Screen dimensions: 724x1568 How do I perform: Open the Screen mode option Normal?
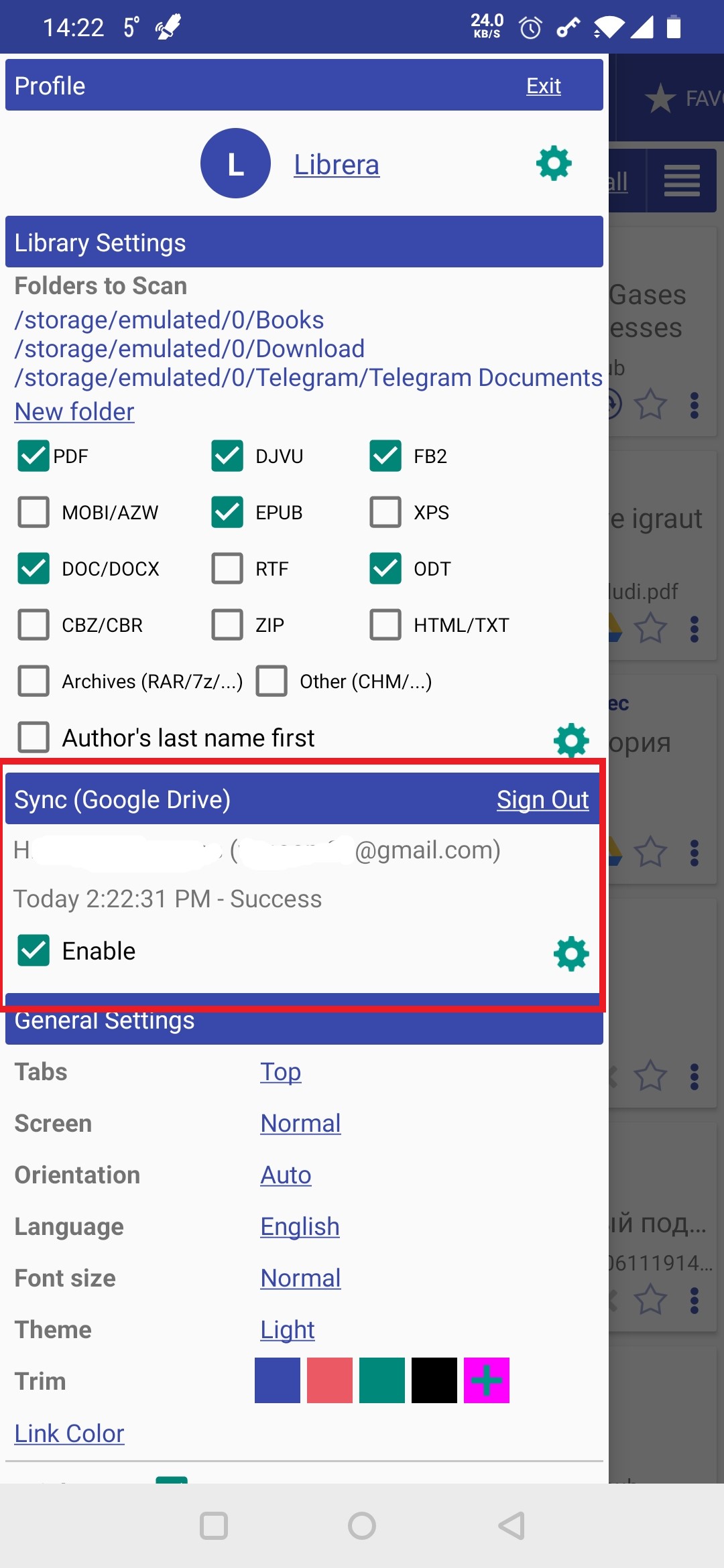tap(300, 1123)
